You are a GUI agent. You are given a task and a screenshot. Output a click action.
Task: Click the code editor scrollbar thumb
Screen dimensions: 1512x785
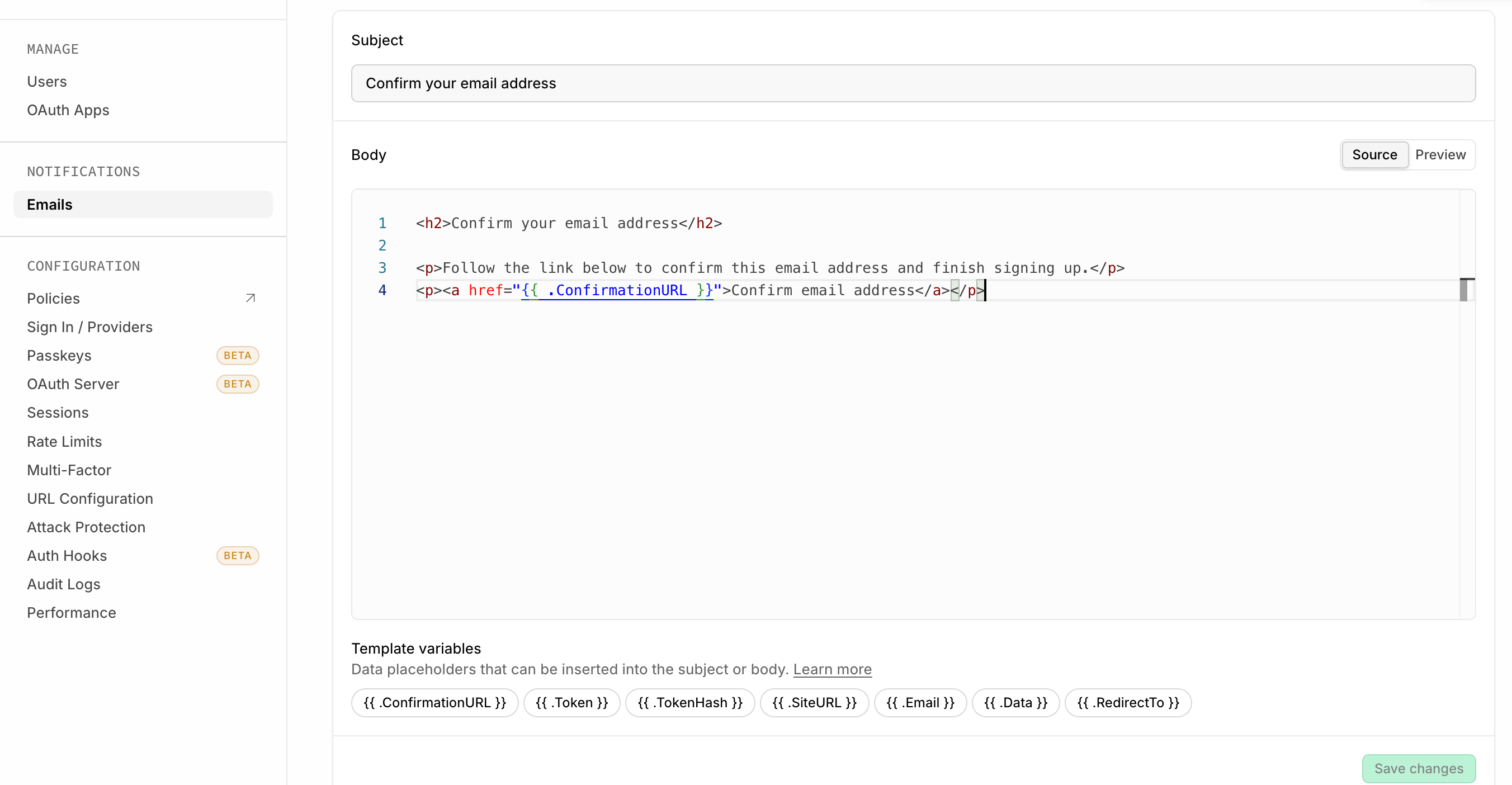tap(1463, 290)
